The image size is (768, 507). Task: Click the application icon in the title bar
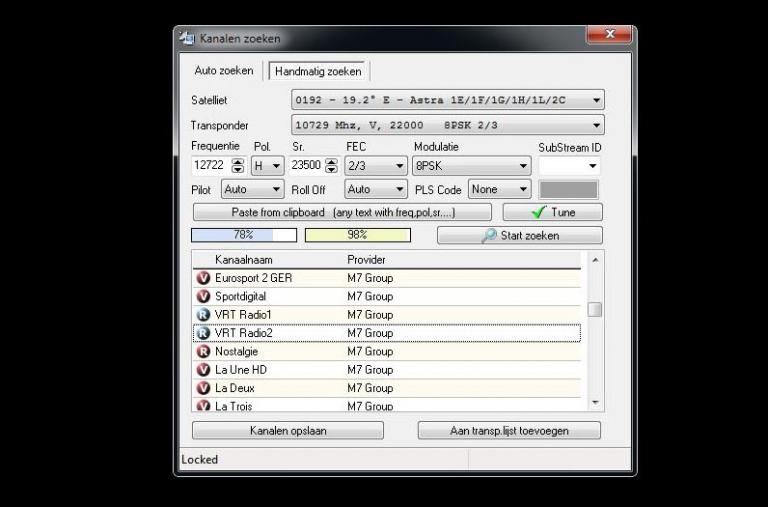187,38
